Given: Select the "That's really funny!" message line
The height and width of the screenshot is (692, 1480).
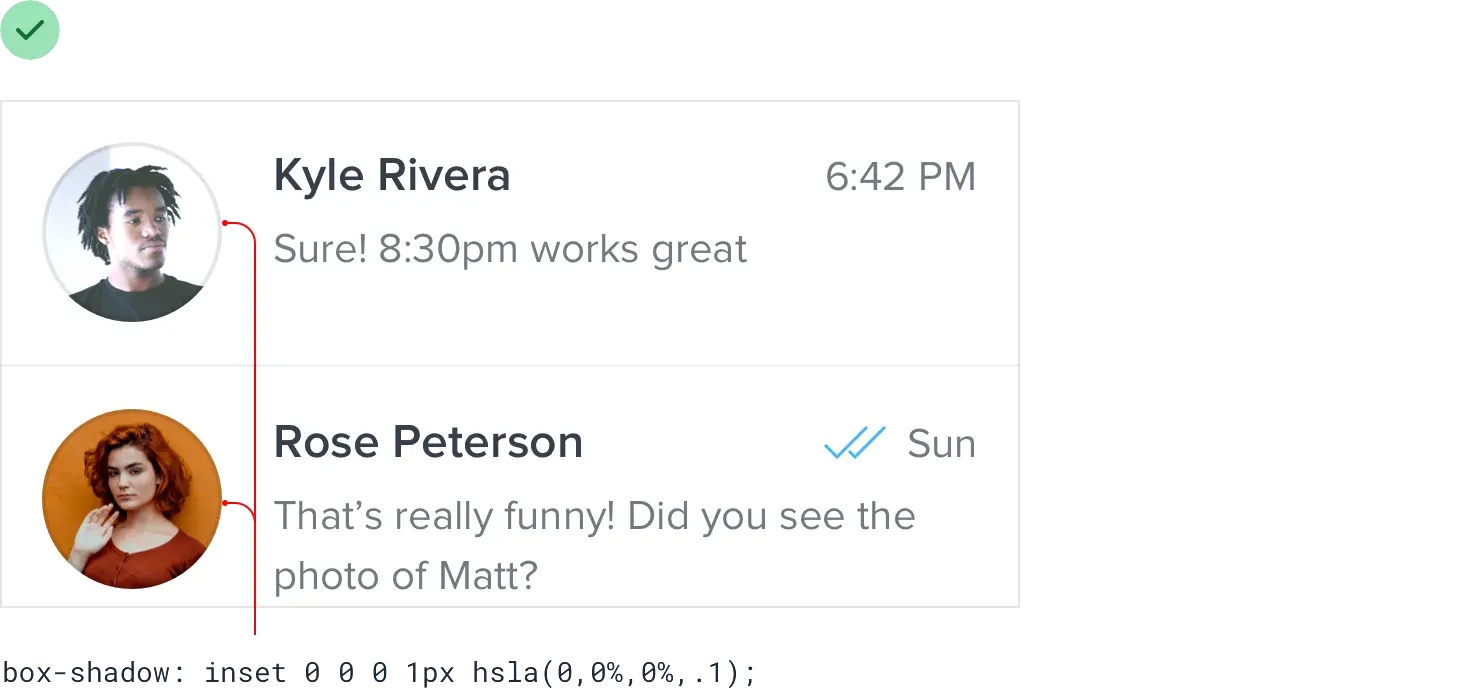Looking at the screenshot, I should [594, 516].
